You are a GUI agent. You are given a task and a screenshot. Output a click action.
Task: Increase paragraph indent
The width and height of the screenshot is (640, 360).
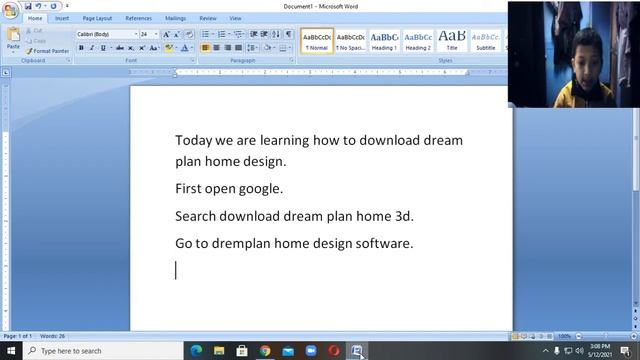[264, 34]
